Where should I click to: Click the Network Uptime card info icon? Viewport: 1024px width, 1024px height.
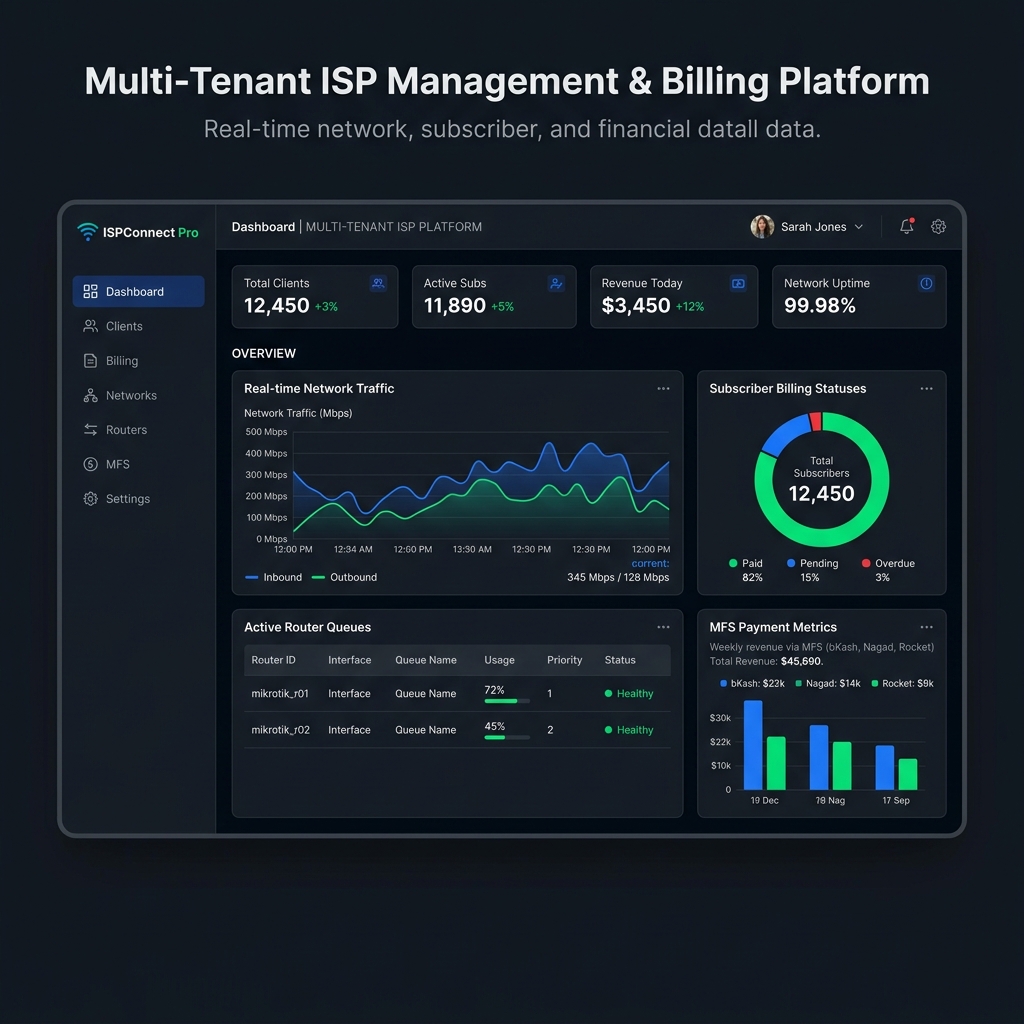coord(926,283)
